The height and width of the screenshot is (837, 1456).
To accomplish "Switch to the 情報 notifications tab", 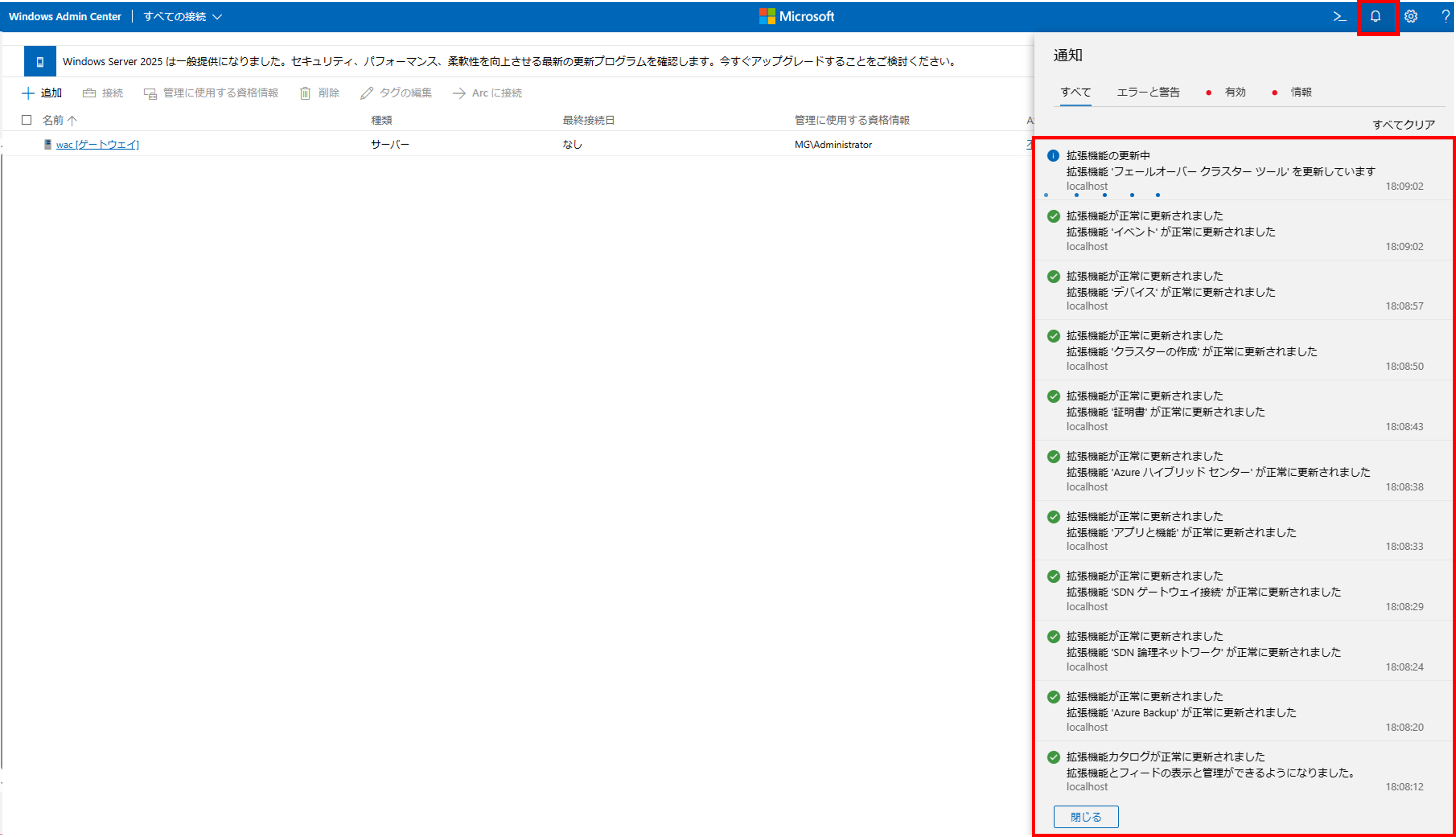I will [1301, 92].
